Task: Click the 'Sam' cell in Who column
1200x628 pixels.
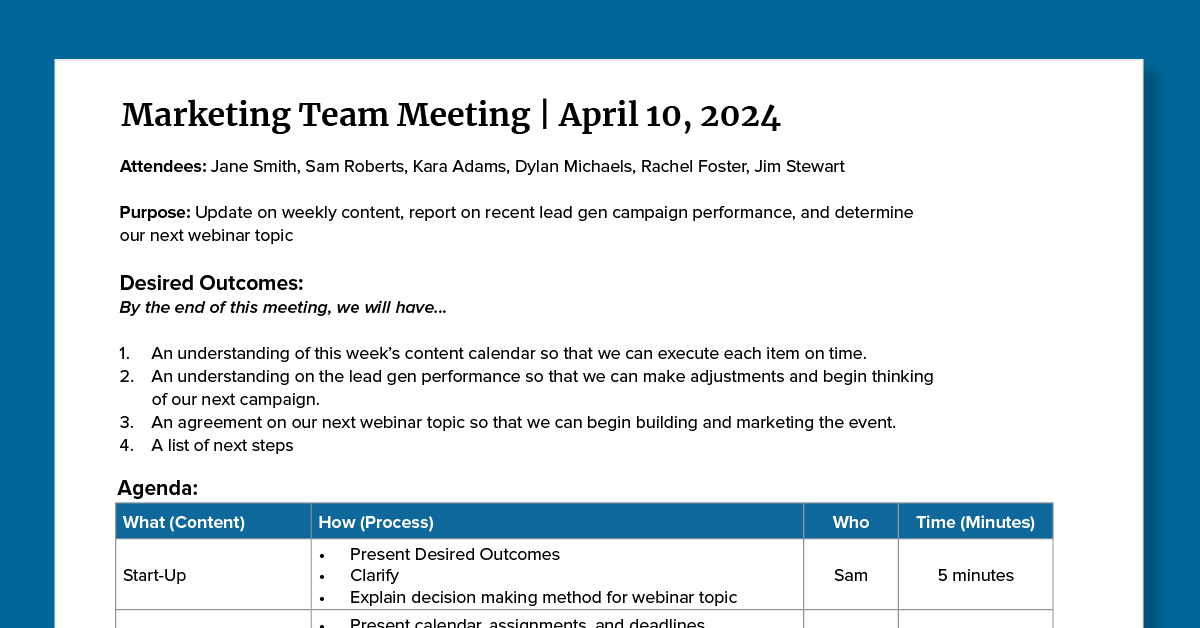Action: [851, 576]
